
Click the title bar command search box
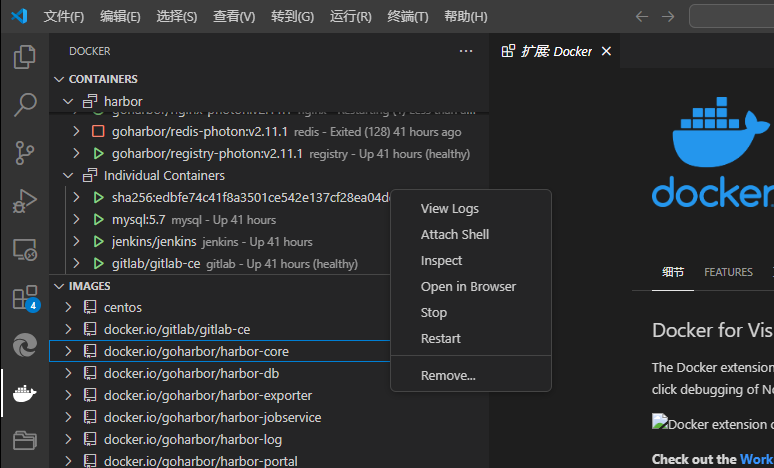(x=732, y=16)
